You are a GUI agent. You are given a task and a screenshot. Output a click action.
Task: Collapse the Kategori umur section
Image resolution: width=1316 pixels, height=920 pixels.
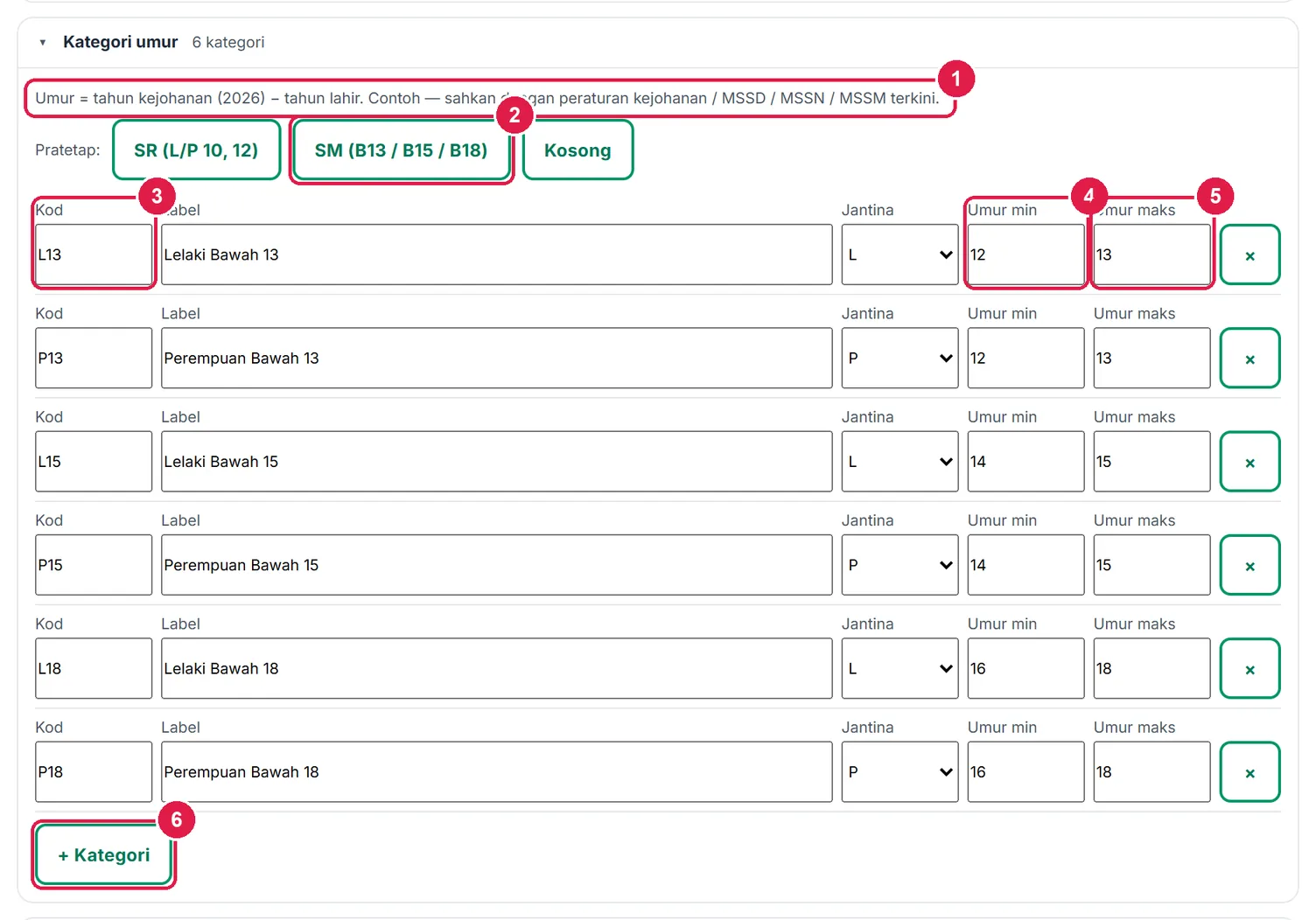tap(42, 42)
